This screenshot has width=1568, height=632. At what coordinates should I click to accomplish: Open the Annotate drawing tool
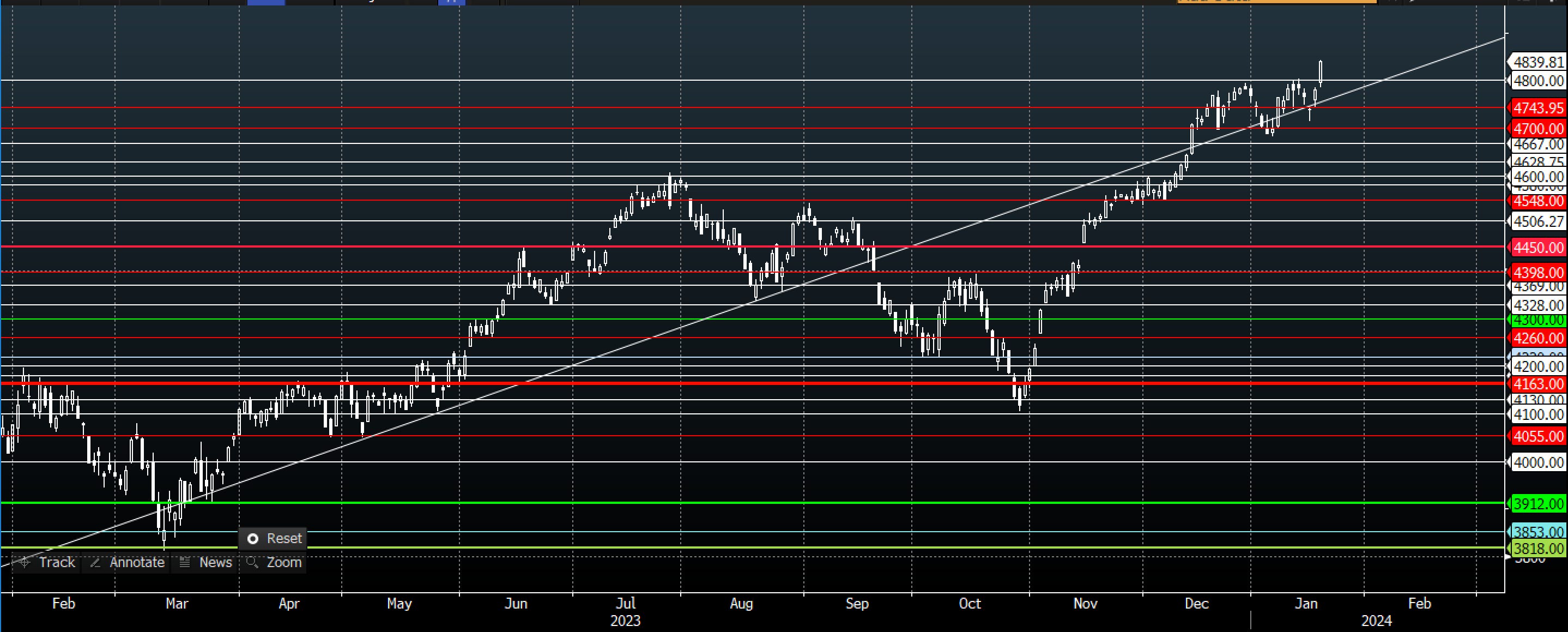pos(126,562)
